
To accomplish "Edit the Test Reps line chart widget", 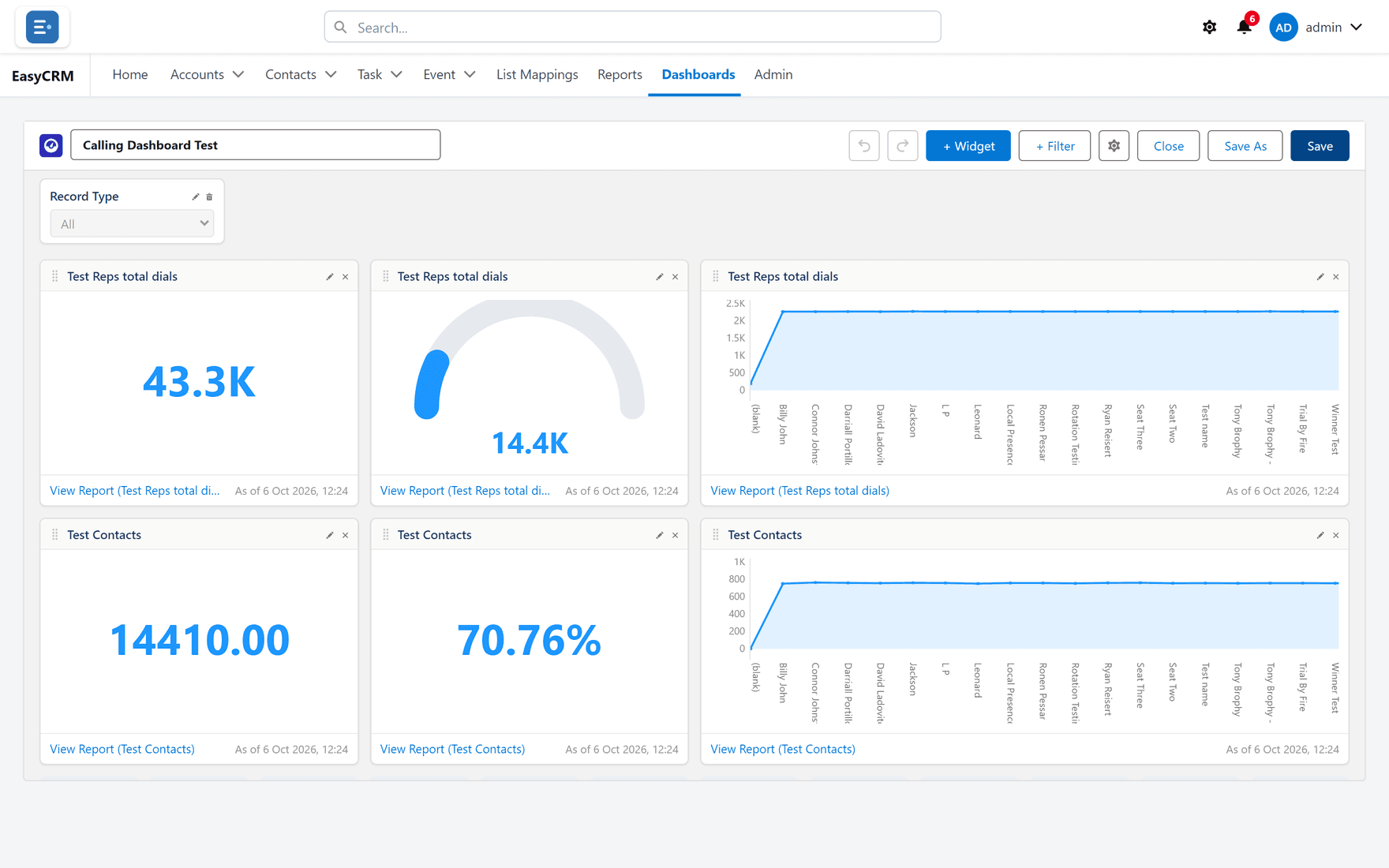I will 1320,277.
